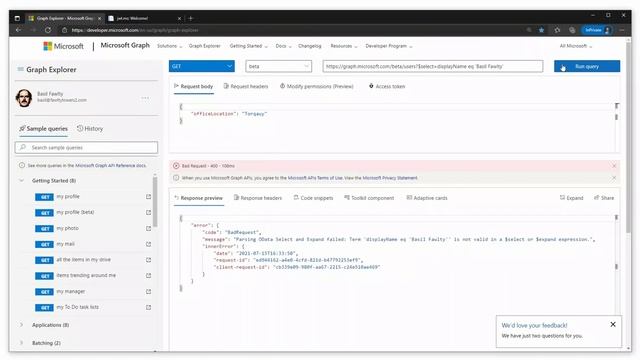Viewport: 640px width, 360px height.
Task: Open the Resources nav dropdown
Action: click(344, 46)
